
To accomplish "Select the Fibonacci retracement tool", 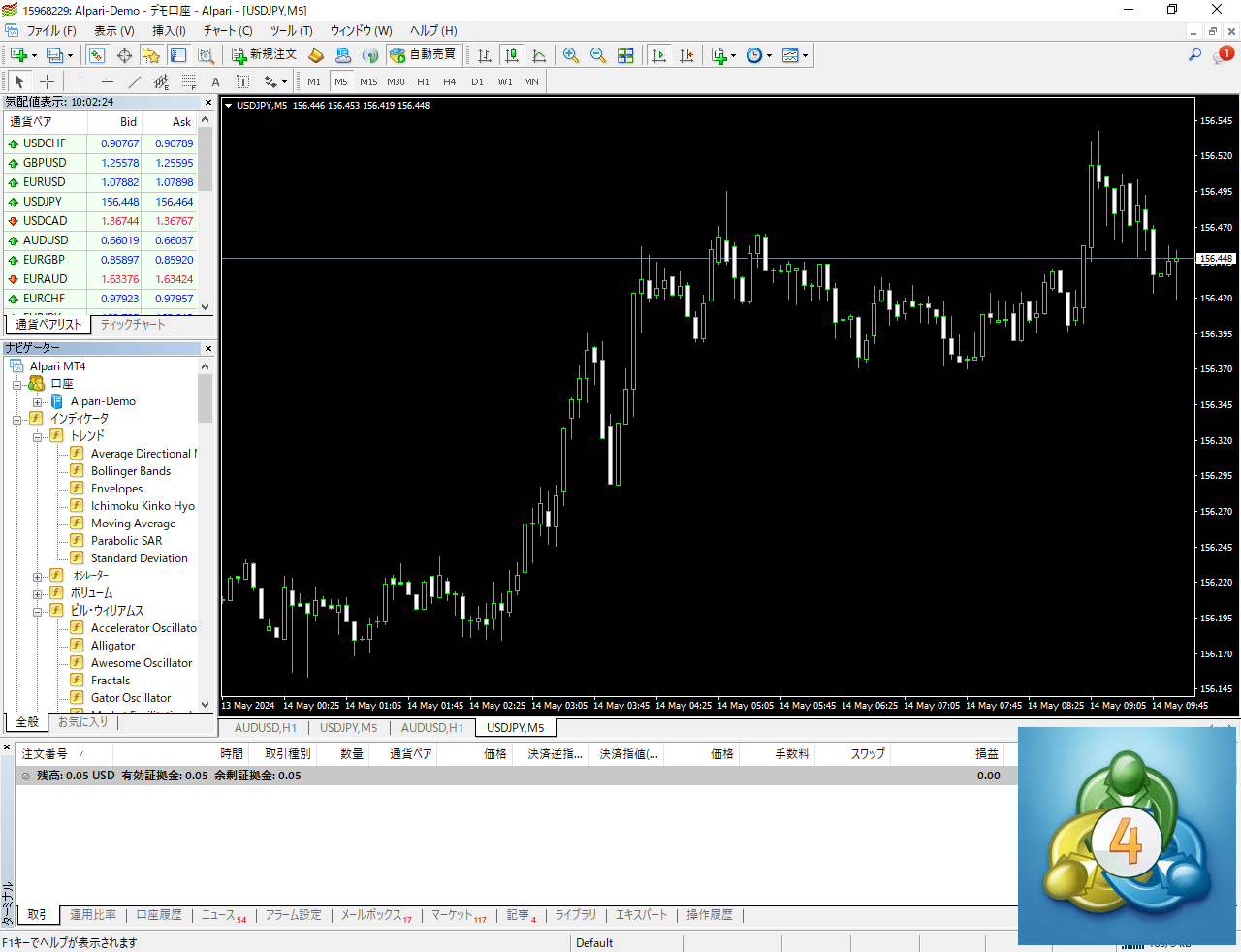I will tap(189, 82).
